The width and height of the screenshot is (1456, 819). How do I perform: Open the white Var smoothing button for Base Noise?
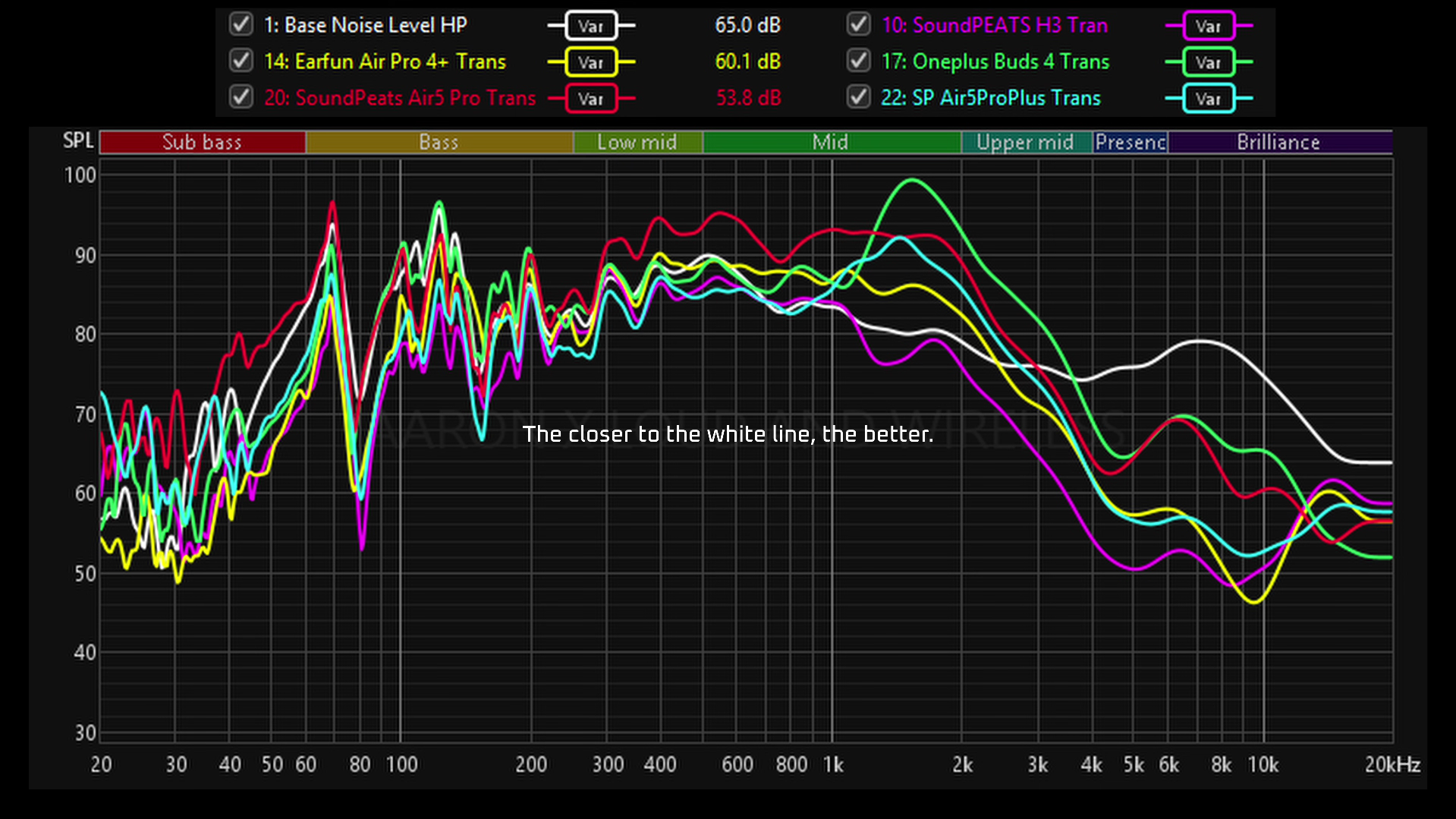[591, 26]
